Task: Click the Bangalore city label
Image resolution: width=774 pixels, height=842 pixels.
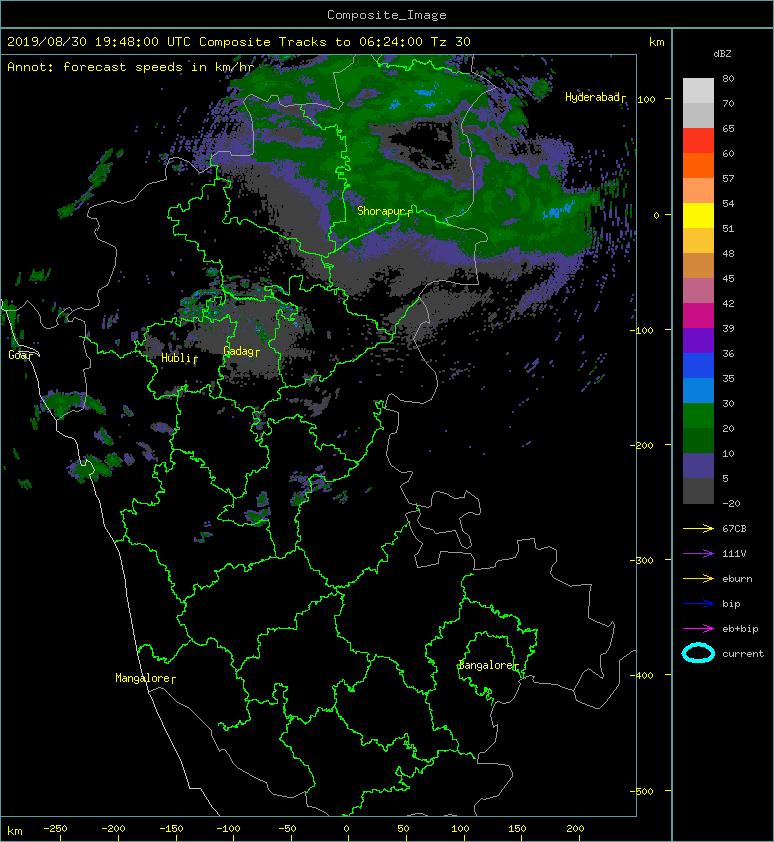Action: click(x=486, y=665)
